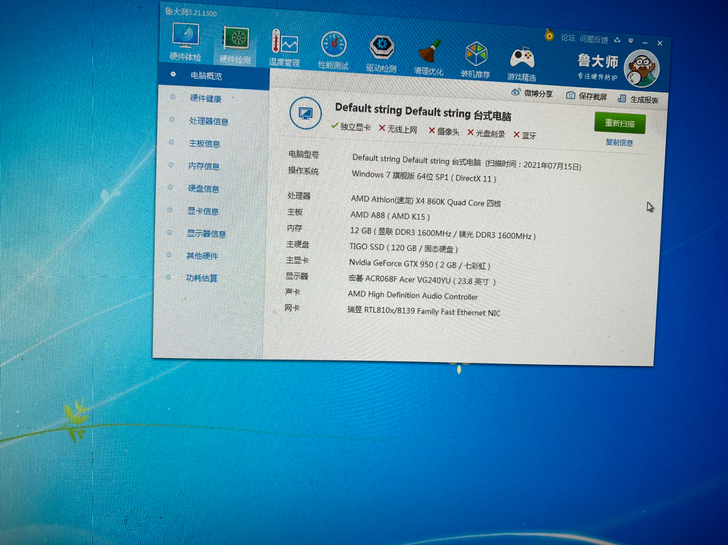Open the 温度管理 temperature management icon
This screenshot has width=728, height=545.
pyautogui.click(x=285, y=48)
